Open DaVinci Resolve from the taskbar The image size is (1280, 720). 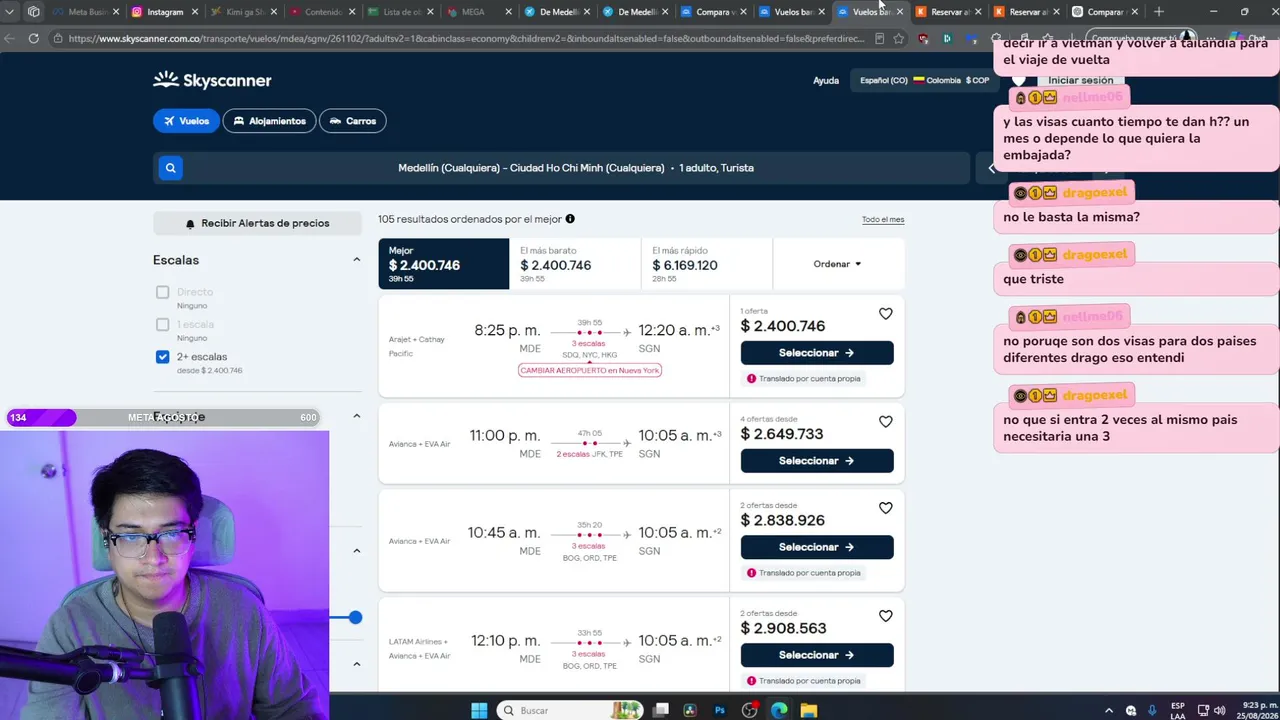tap(689, 710)
